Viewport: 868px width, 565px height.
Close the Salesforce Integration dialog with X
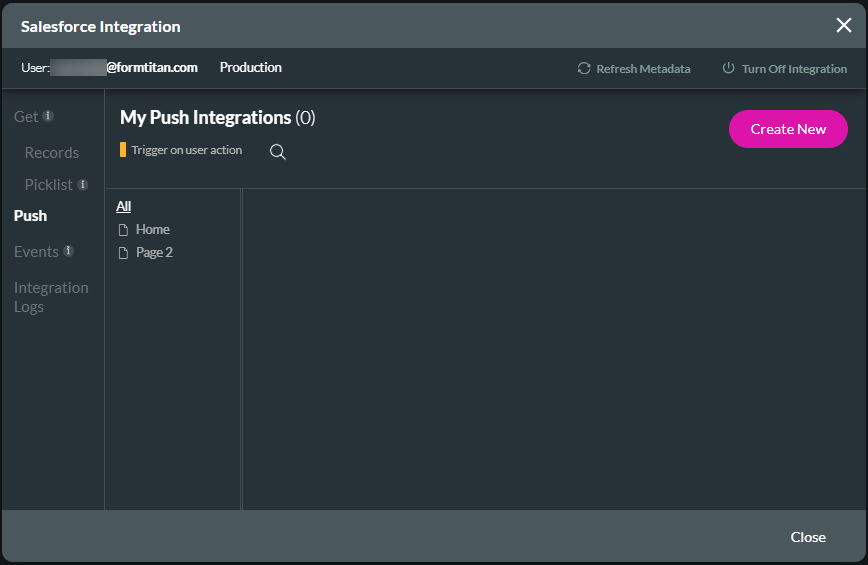844,25
